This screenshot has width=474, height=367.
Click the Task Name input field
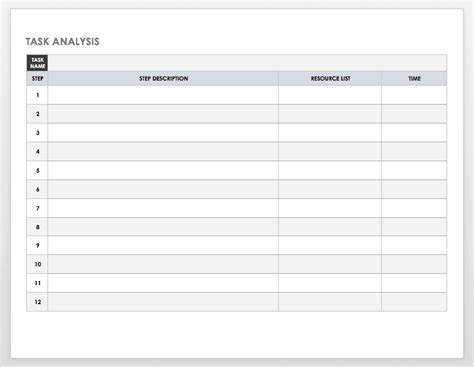(247, 63)
